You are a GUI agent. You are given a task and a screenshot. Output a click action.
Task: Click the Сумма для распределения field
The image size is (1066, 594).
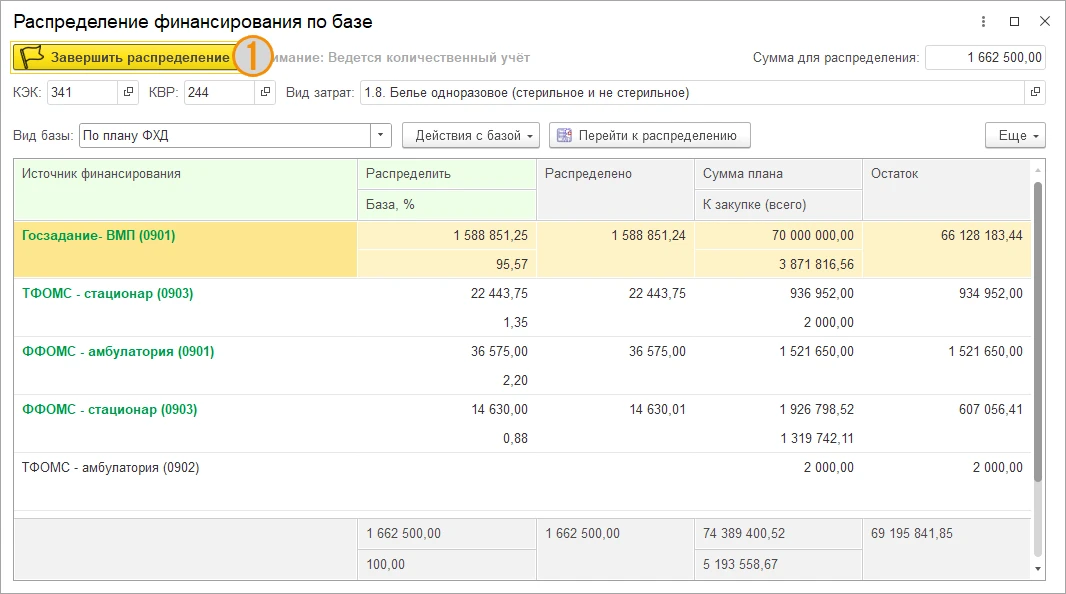click(x=986, y=58)
